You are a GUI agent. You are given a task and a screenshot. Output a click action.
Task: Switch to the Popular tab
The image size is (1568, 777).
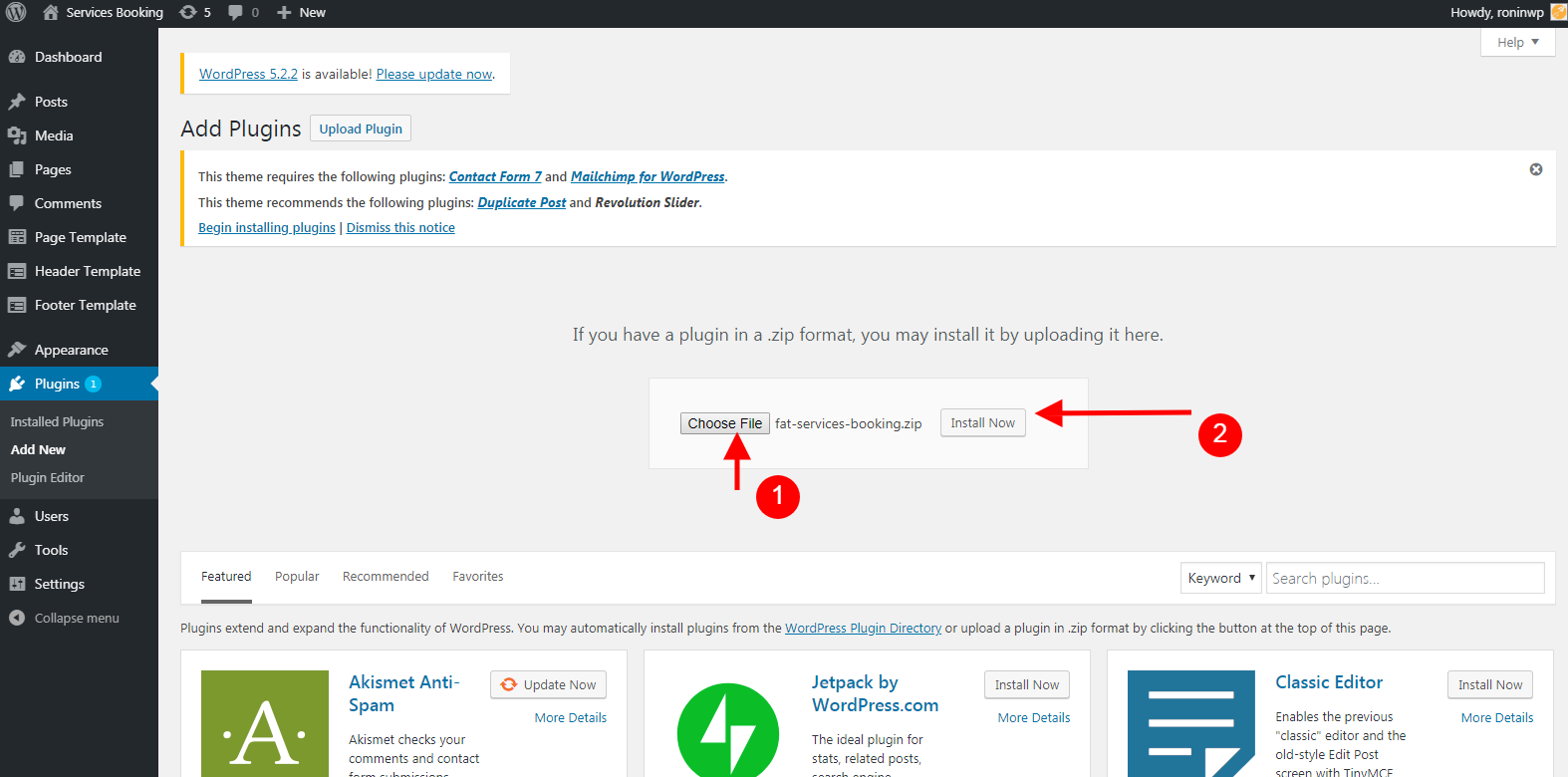[x=297, y=576]
